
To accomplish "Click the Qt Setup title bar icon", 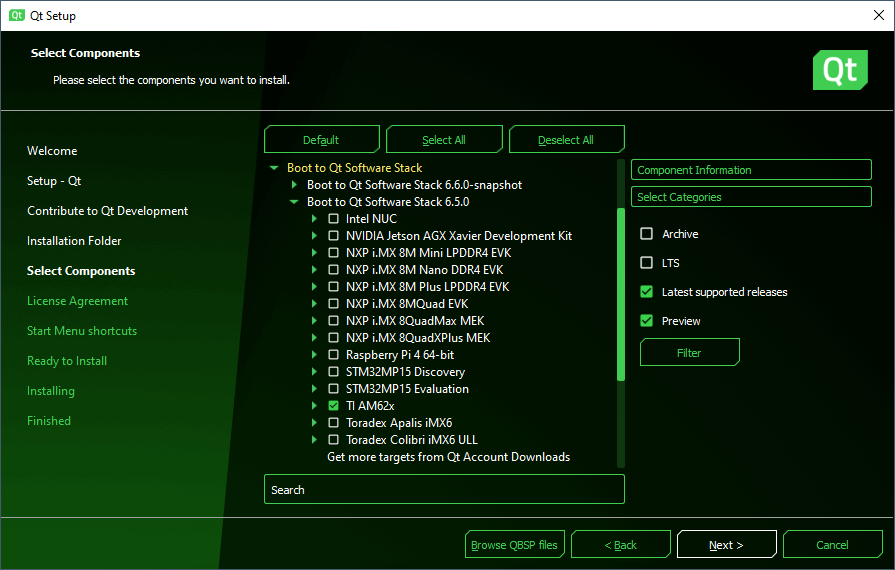I will pyautogui.click(x=17, y=15).
